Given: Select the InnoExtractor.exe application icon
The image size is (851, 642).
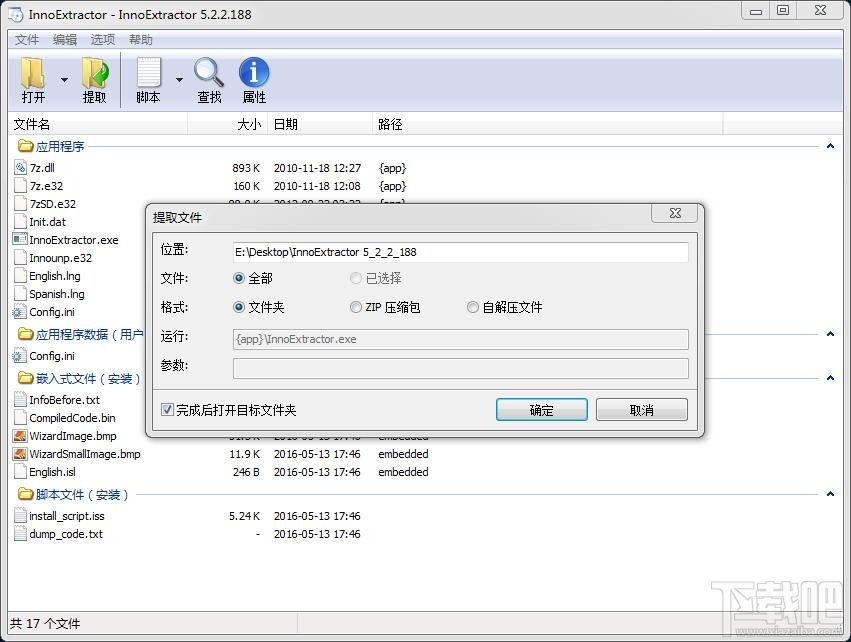Looking at the screenshot, I should point(20,239).
